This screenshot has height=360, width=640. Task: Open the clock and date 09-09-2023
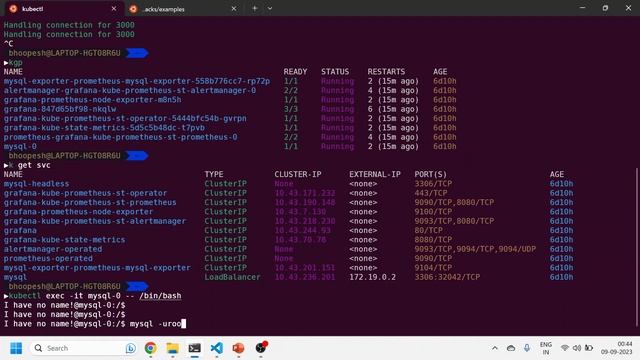point(616,348)
